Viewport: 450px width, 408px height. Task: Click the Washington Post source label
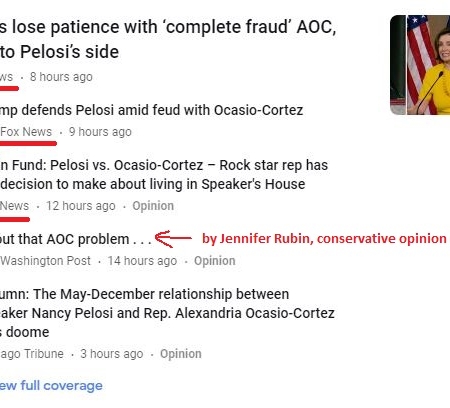click(x=45, y=261)
